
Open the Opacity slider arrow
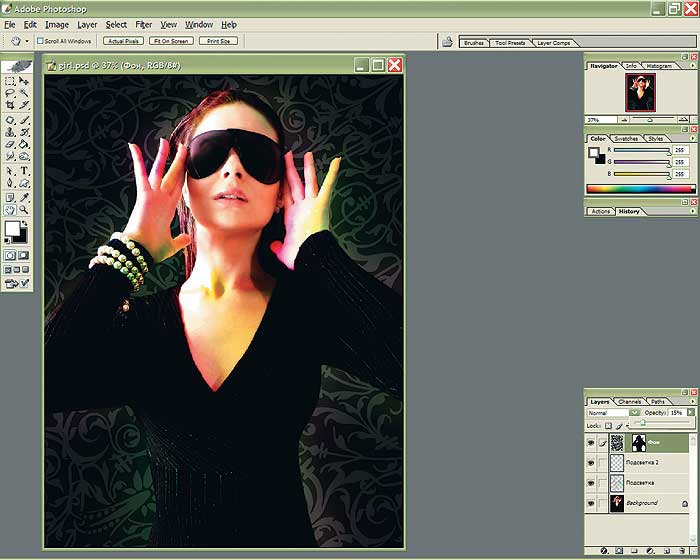click(691, 413)
